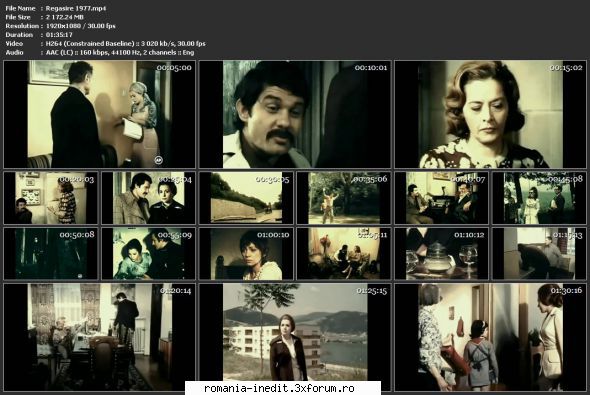Image resolution: width=590 pixels, height=395 pixels.
Task: Click the romania-inedit.3xforum.ro text
Action: pos(279,388)
